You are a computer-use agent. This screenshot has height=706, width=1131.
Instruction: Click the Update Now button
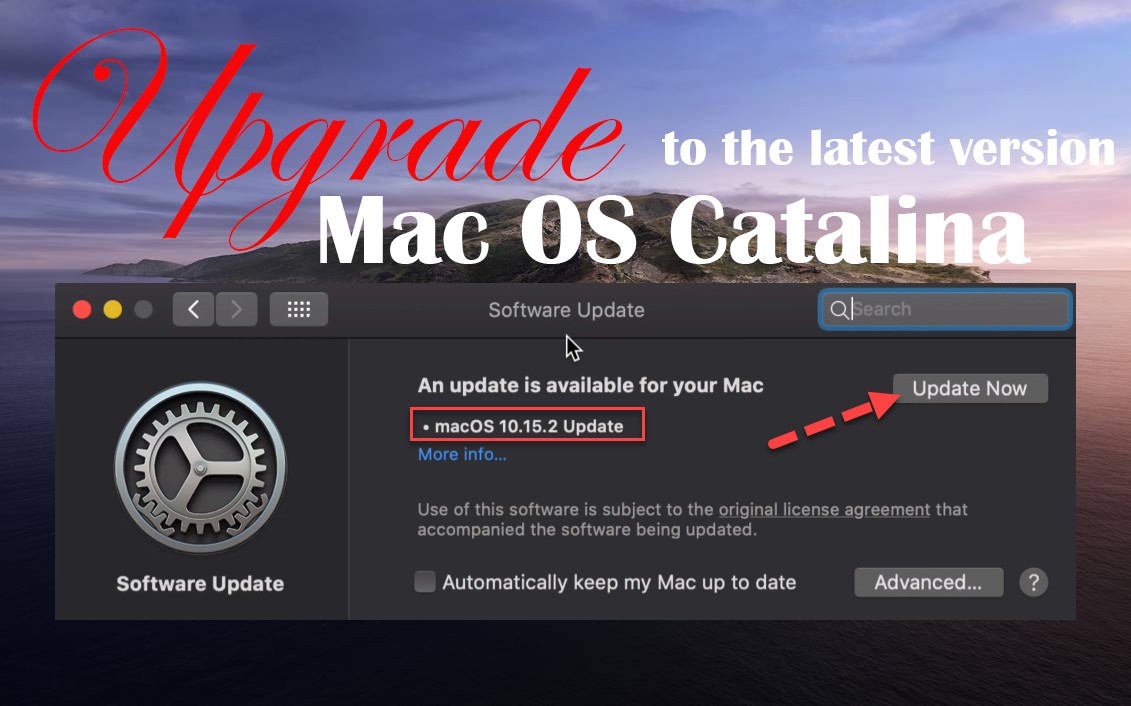point(970,388)
